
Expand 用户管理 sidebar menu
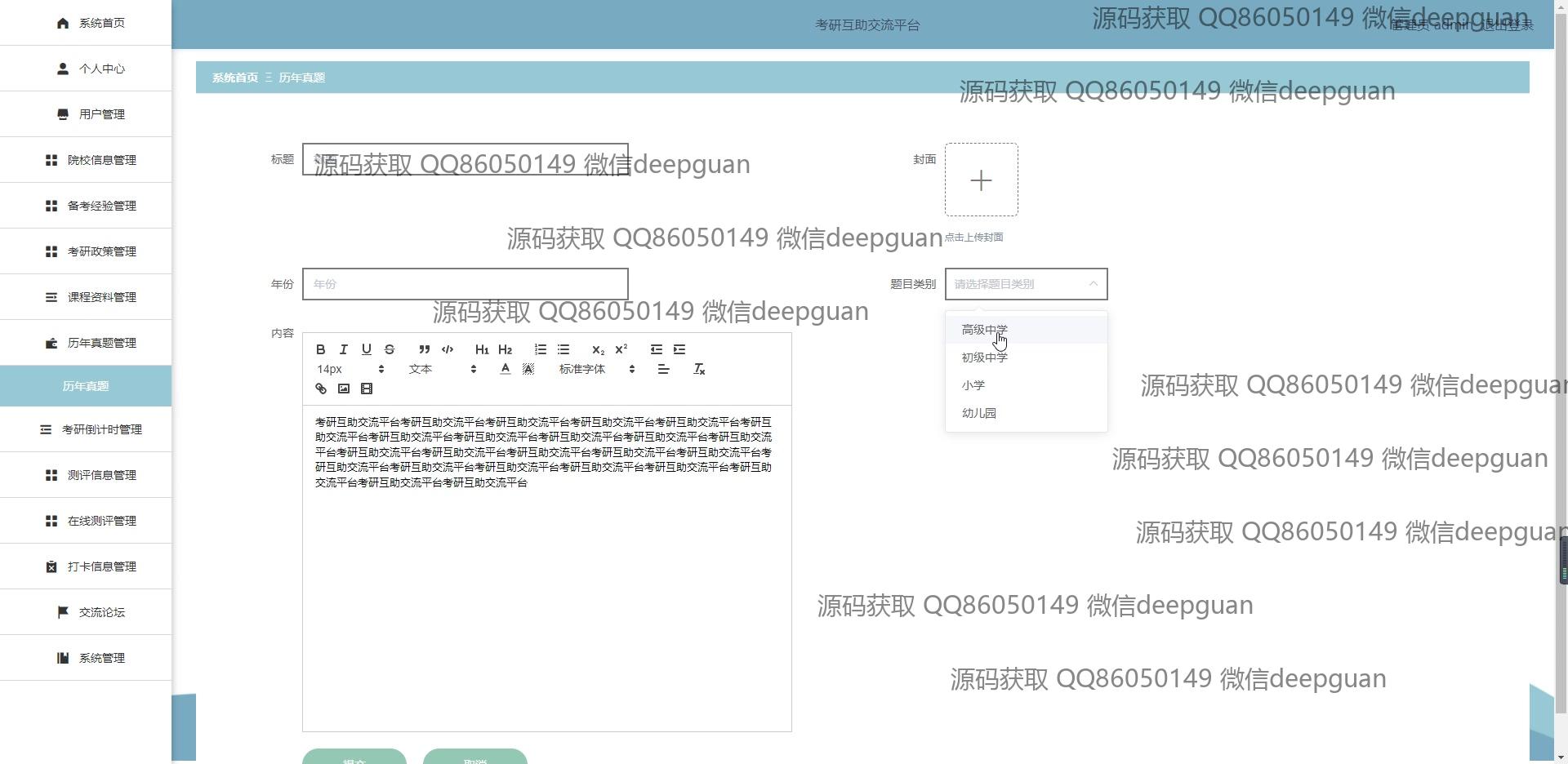tap(86, 114)
